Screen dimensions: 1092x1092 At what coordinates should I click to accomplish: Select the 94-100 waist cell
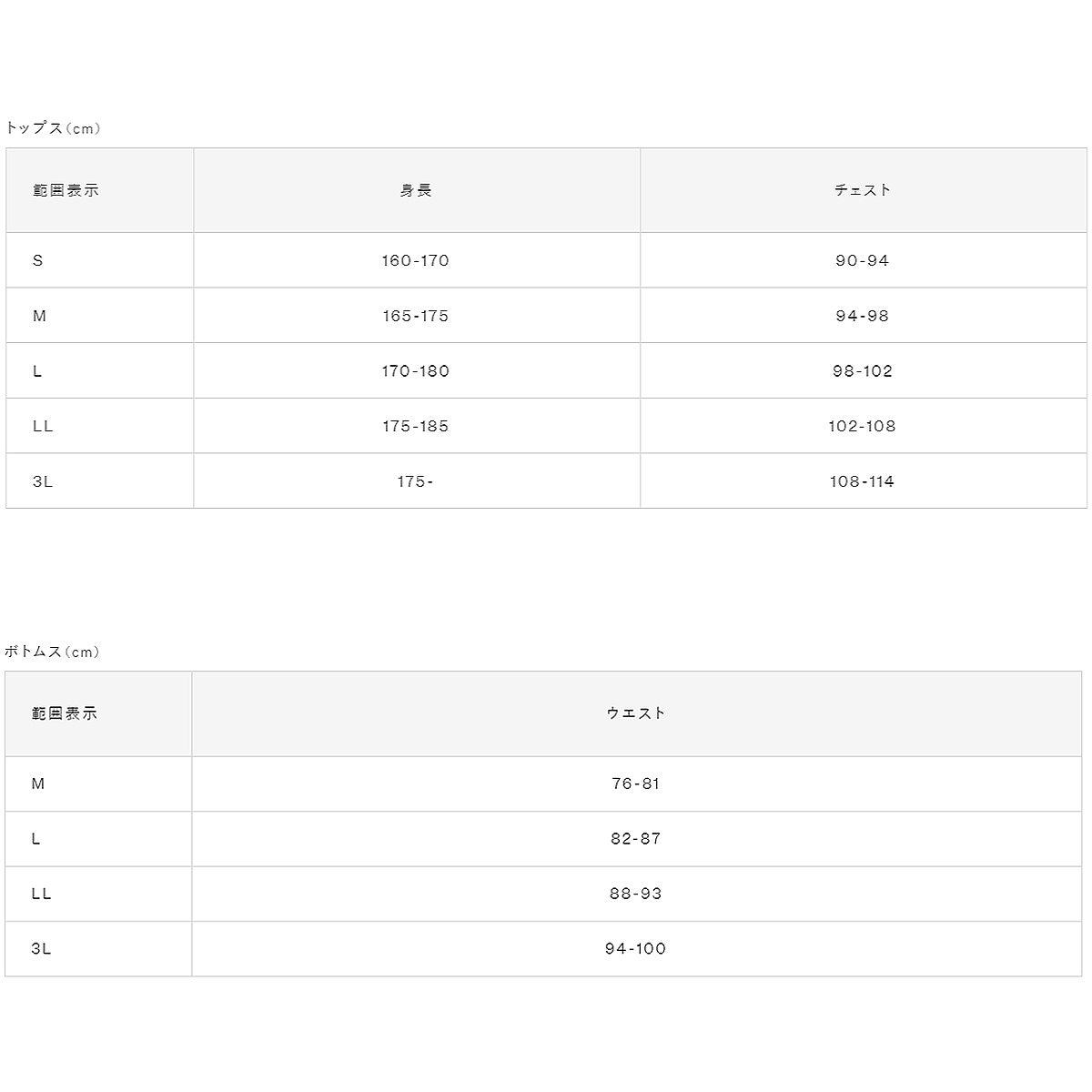636,948
